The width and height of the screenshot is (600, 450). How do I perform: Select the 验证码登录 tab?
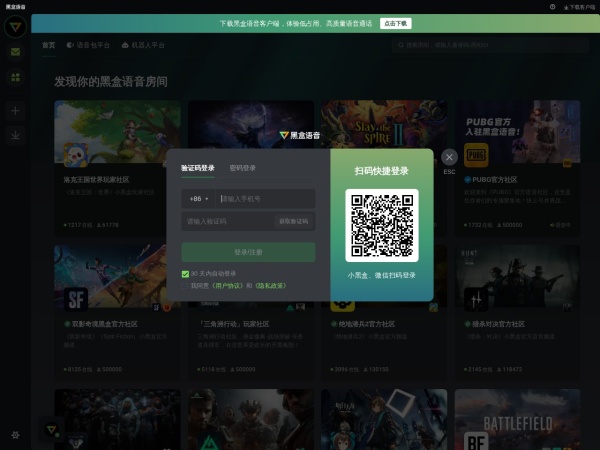[x=197, y=168]
